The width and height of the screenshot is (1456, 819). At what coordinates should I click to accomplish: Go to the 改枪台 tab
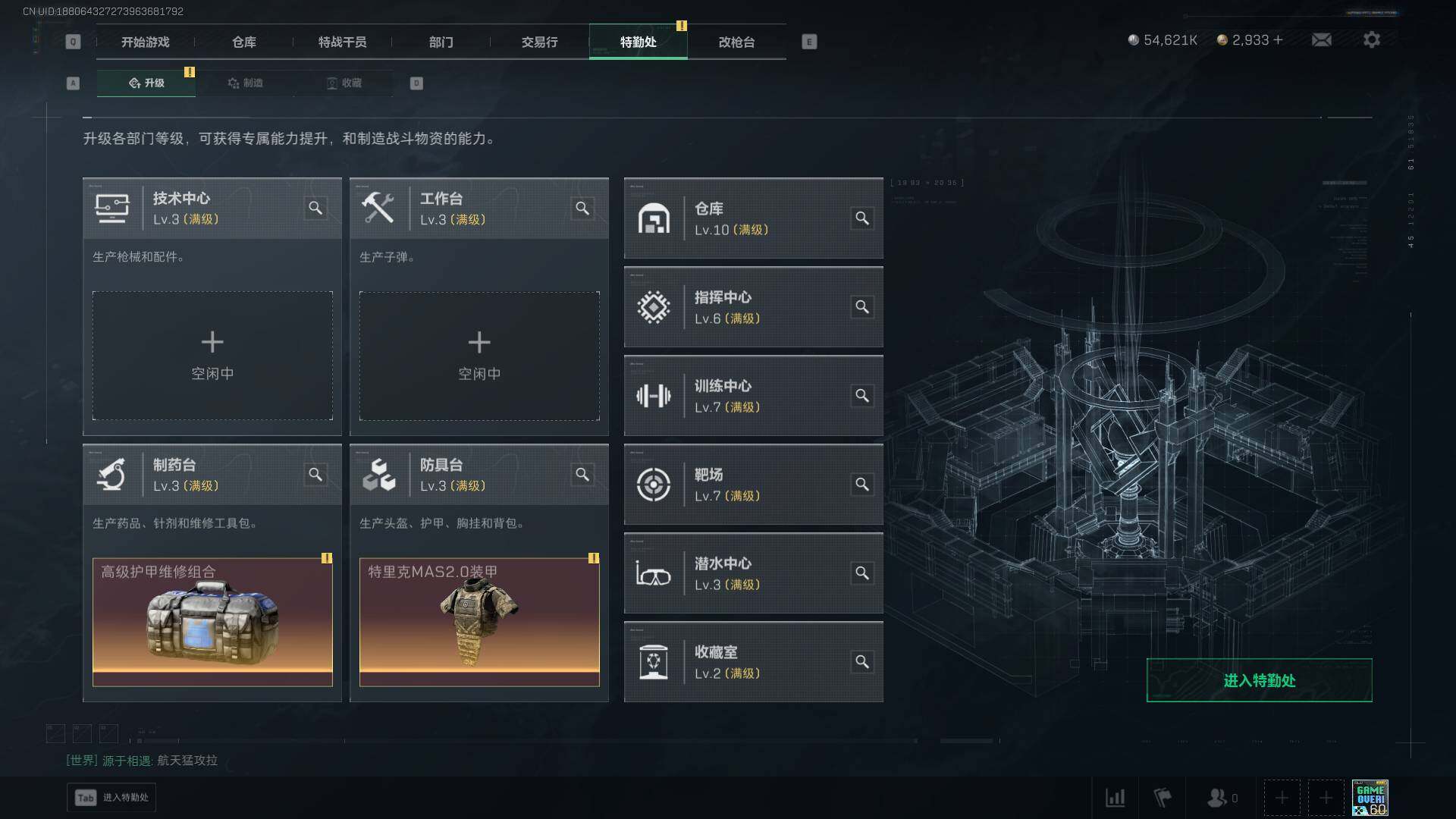(737, 42)
